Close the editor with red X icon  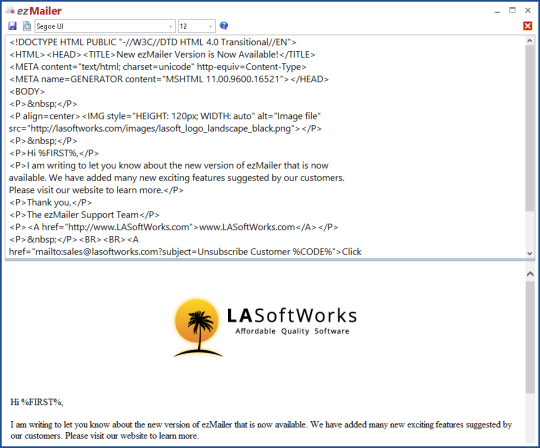[527, 26]
